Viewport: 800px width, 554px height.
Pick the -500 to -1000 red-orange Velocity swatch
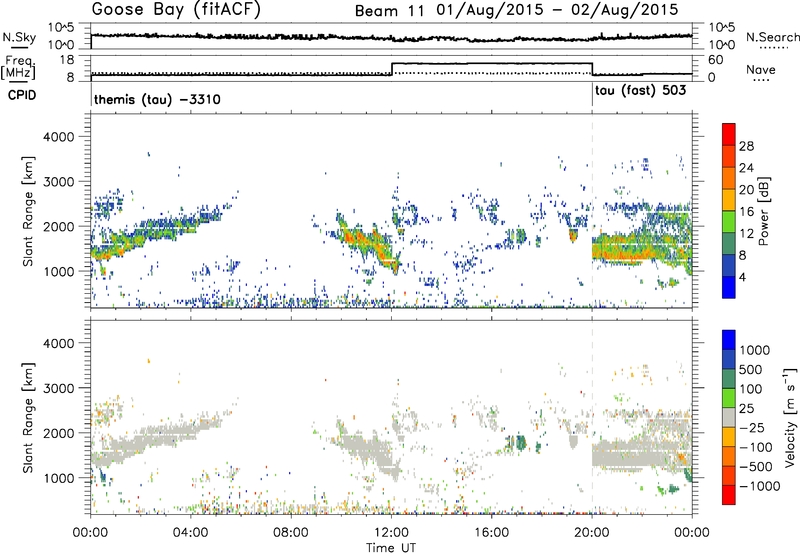729,475
